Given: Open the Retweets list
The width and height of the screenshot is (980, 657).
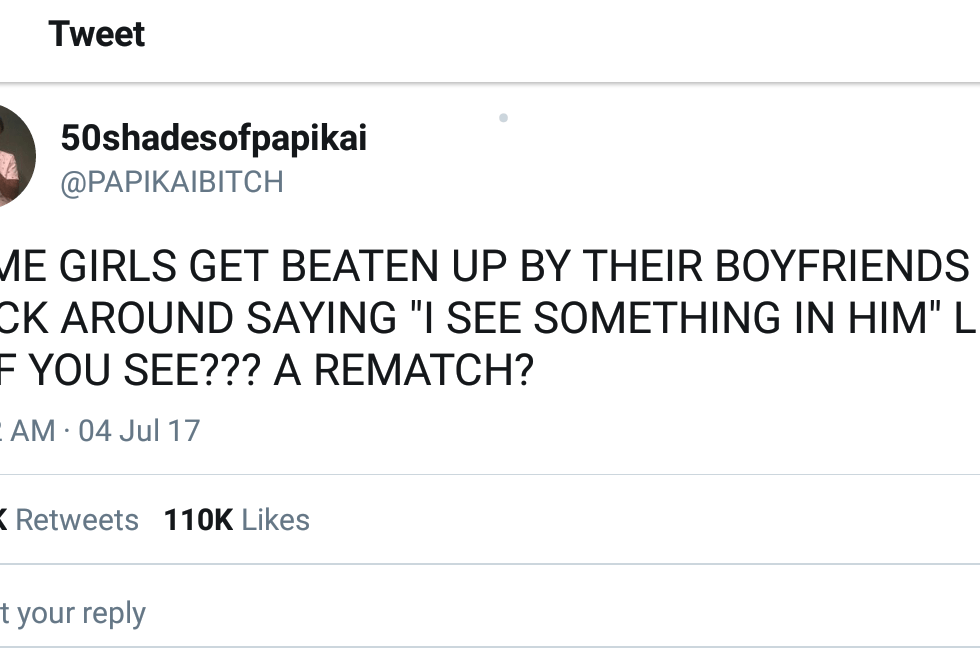Looking at the screenshot, I should 76,520.
